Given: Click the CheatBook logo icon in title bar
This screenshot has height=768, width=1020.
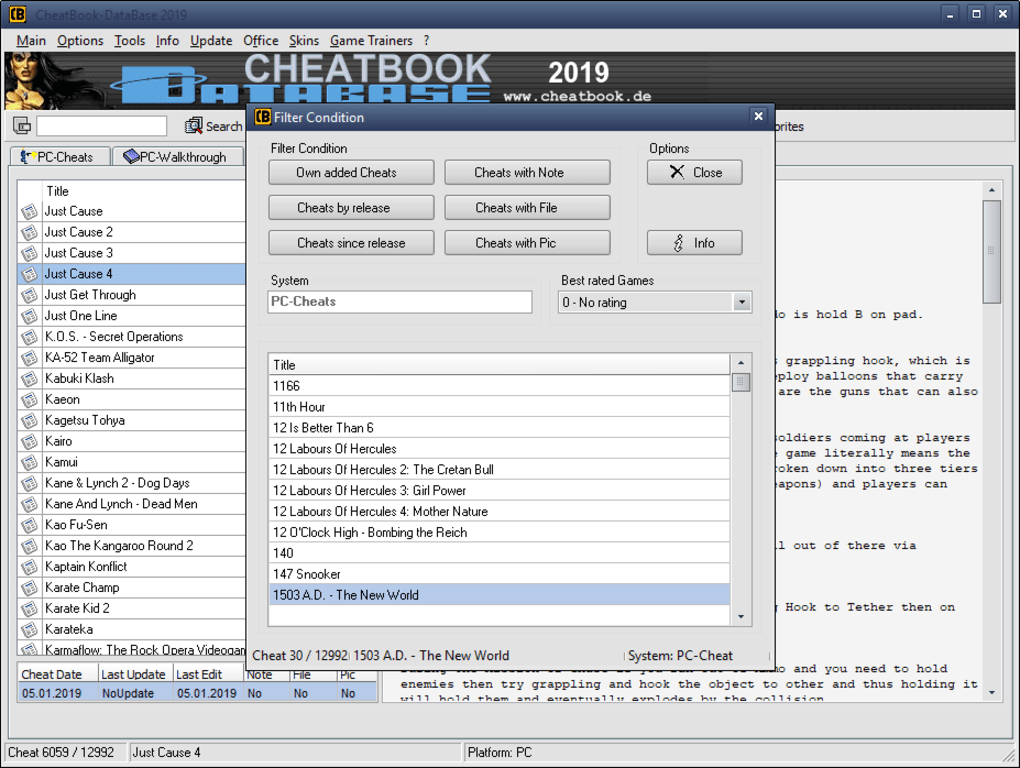Looking at the screenshot, I should click(x=18, y=14).
